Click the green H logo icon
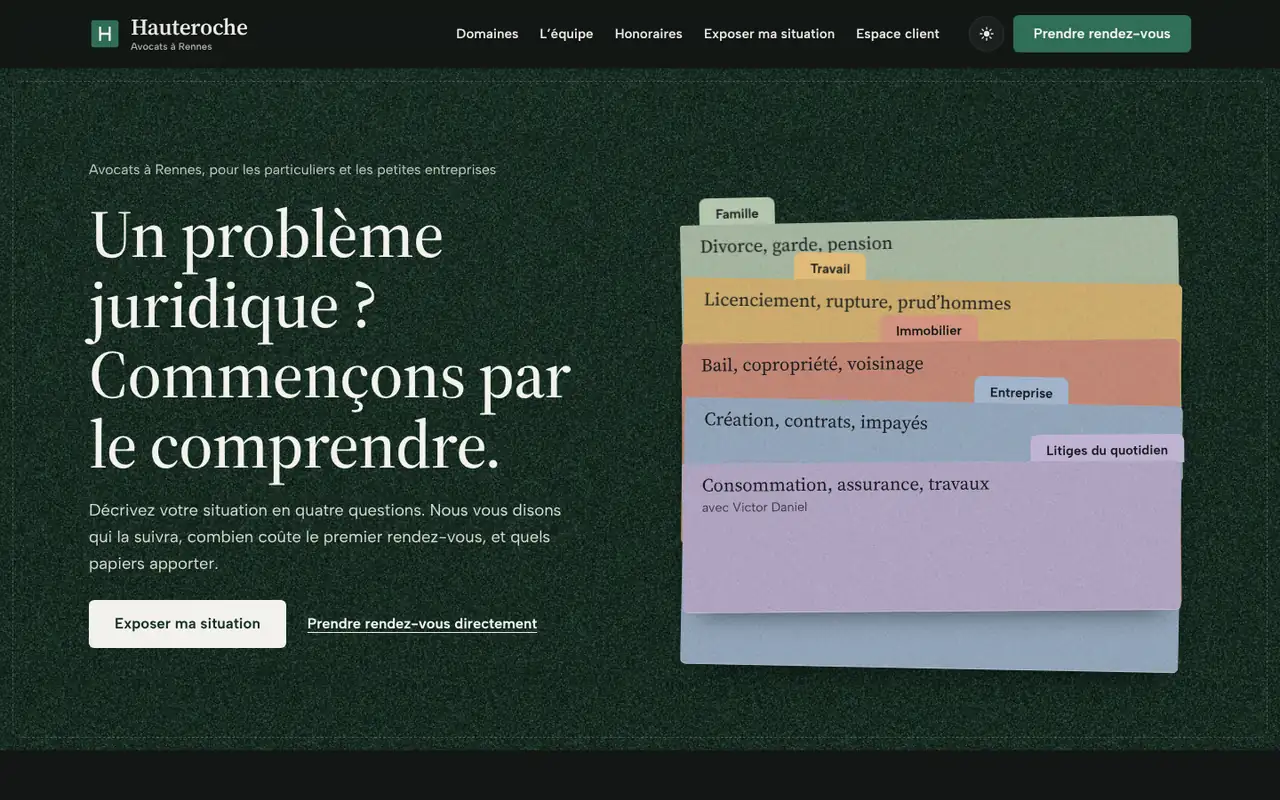Image resolution: width=1280 pixels, height=800 pixels. click(x=105, y=34)
